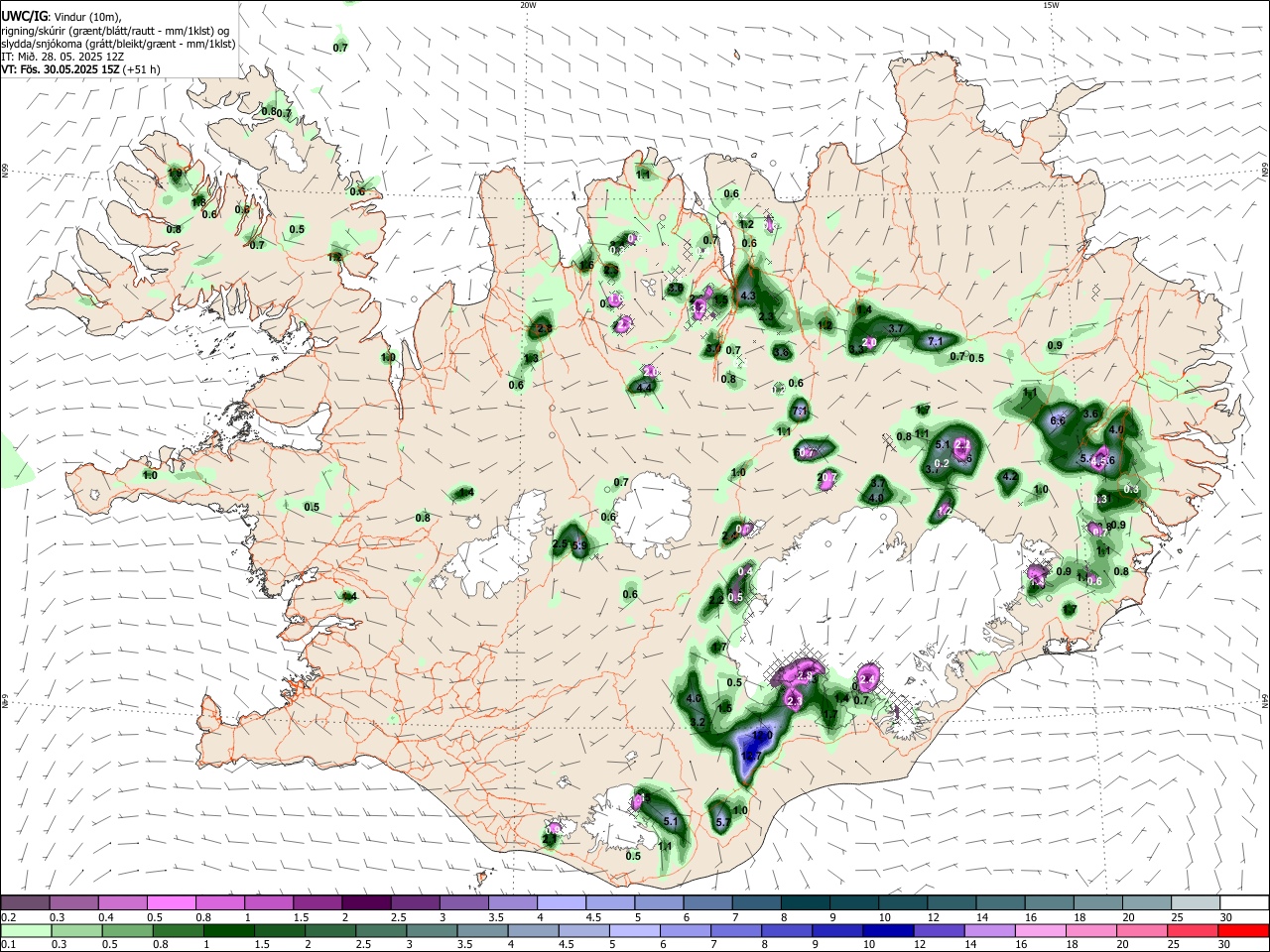This screenshot has height=952, width=1270.
Task: Click dark teal upper swatch between 8 and 9
Action: (806, 903)
